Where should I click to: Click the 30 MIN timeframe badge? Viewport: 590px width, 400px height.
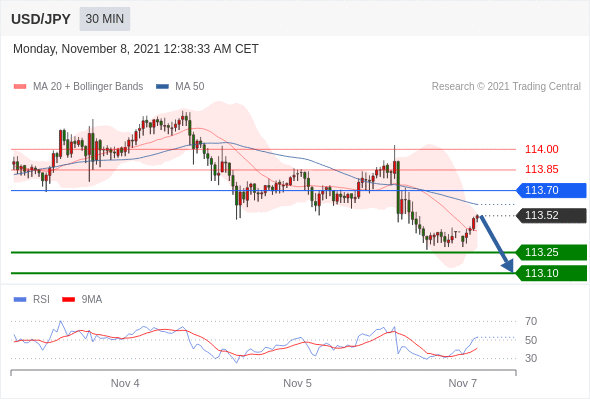click(x=105, y=19)
